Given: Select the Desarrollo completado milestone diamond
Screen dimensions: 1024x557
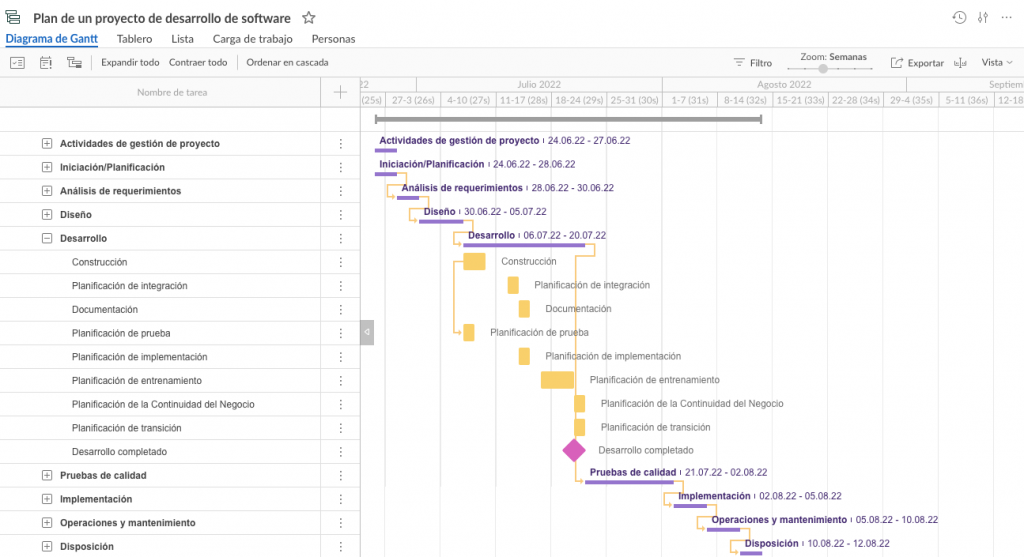Looking at the screenshot, I should 574,450.
